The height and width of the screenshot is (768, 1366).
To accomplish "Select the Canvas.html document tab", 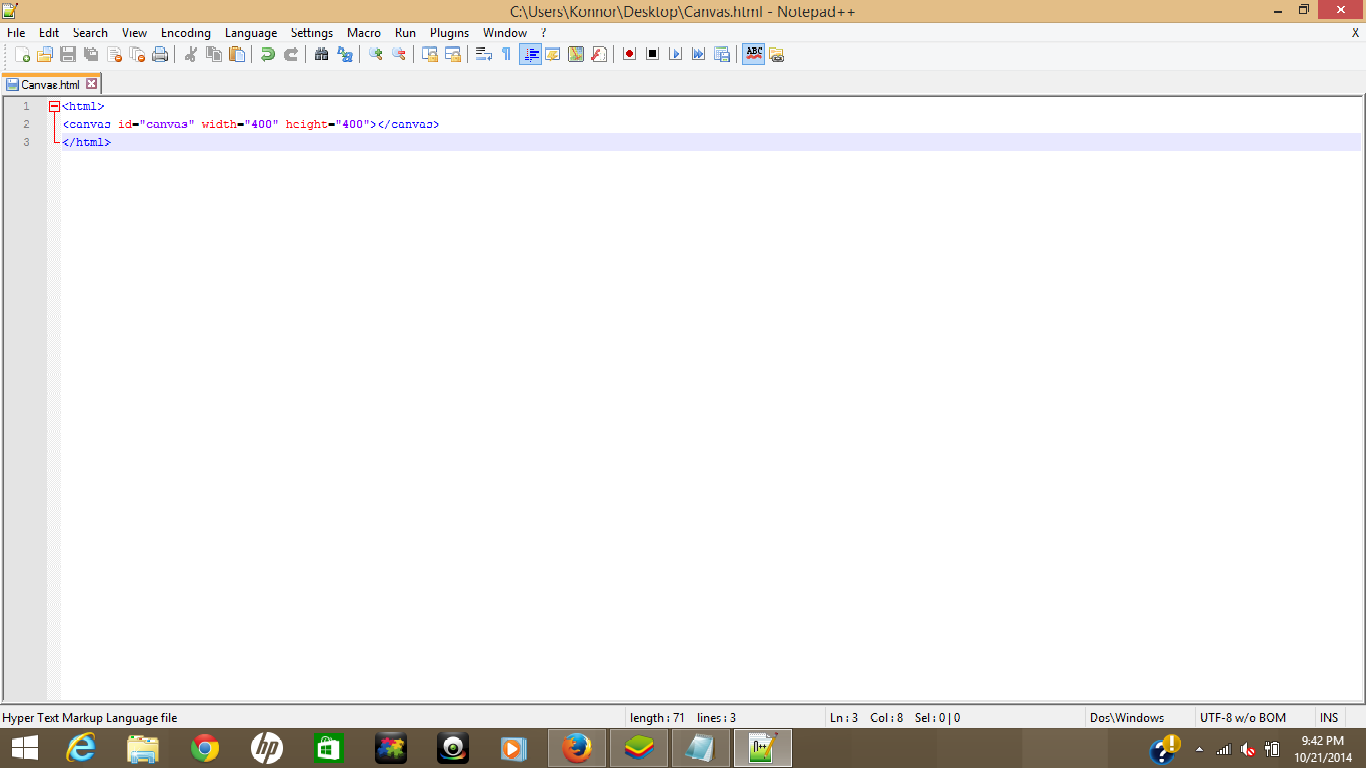I will pyautogui.click(x=50, y=84).
